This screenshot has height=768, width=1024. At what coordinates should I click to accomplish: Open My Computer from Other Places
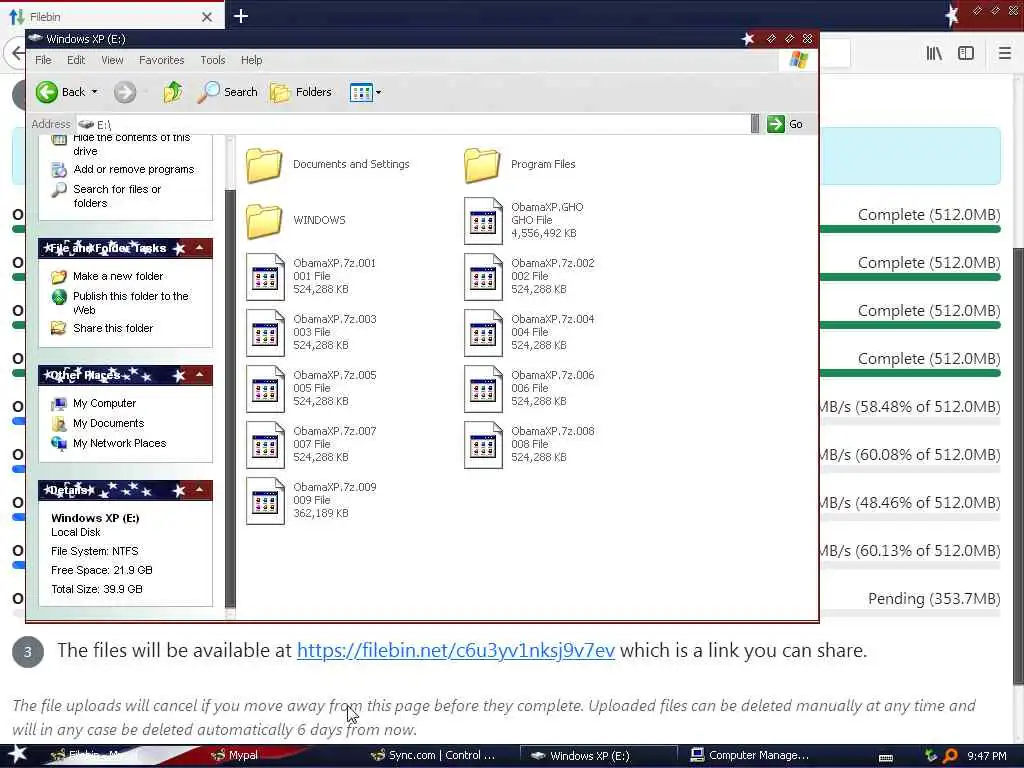coord(93,404)
